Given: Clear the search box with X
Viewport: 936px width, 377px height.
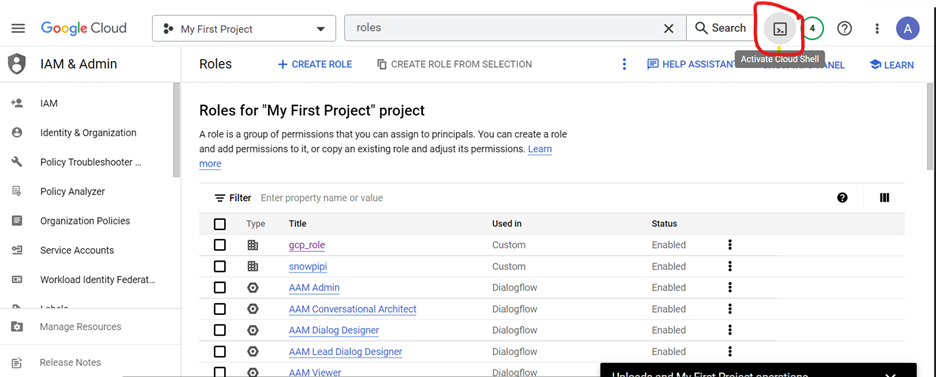Looking at the screenshot, I should pos(669,29).
